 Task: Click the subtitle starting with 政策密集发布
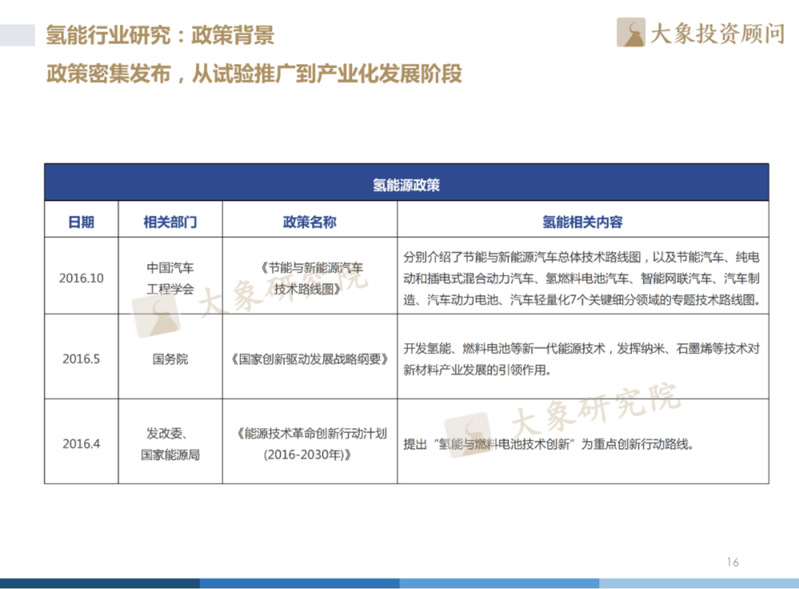254,75
